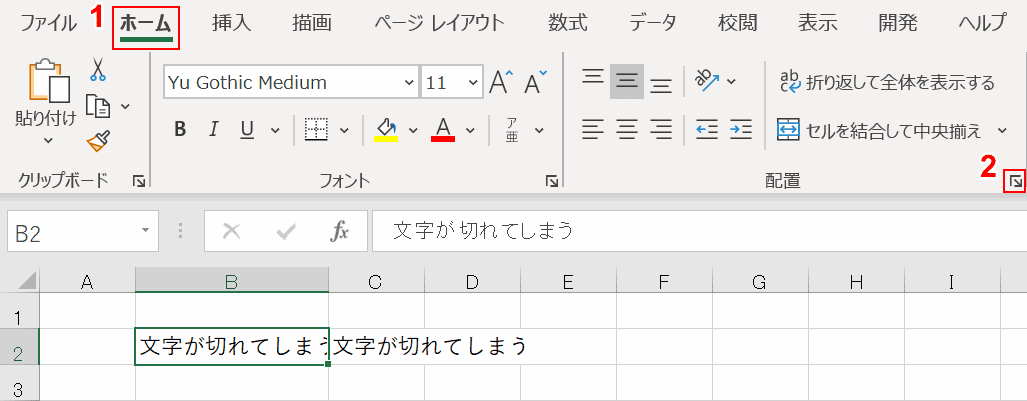Click the Paste (貼り付け) clipboard icon
1027x401 pixels.
coord(50,80)
